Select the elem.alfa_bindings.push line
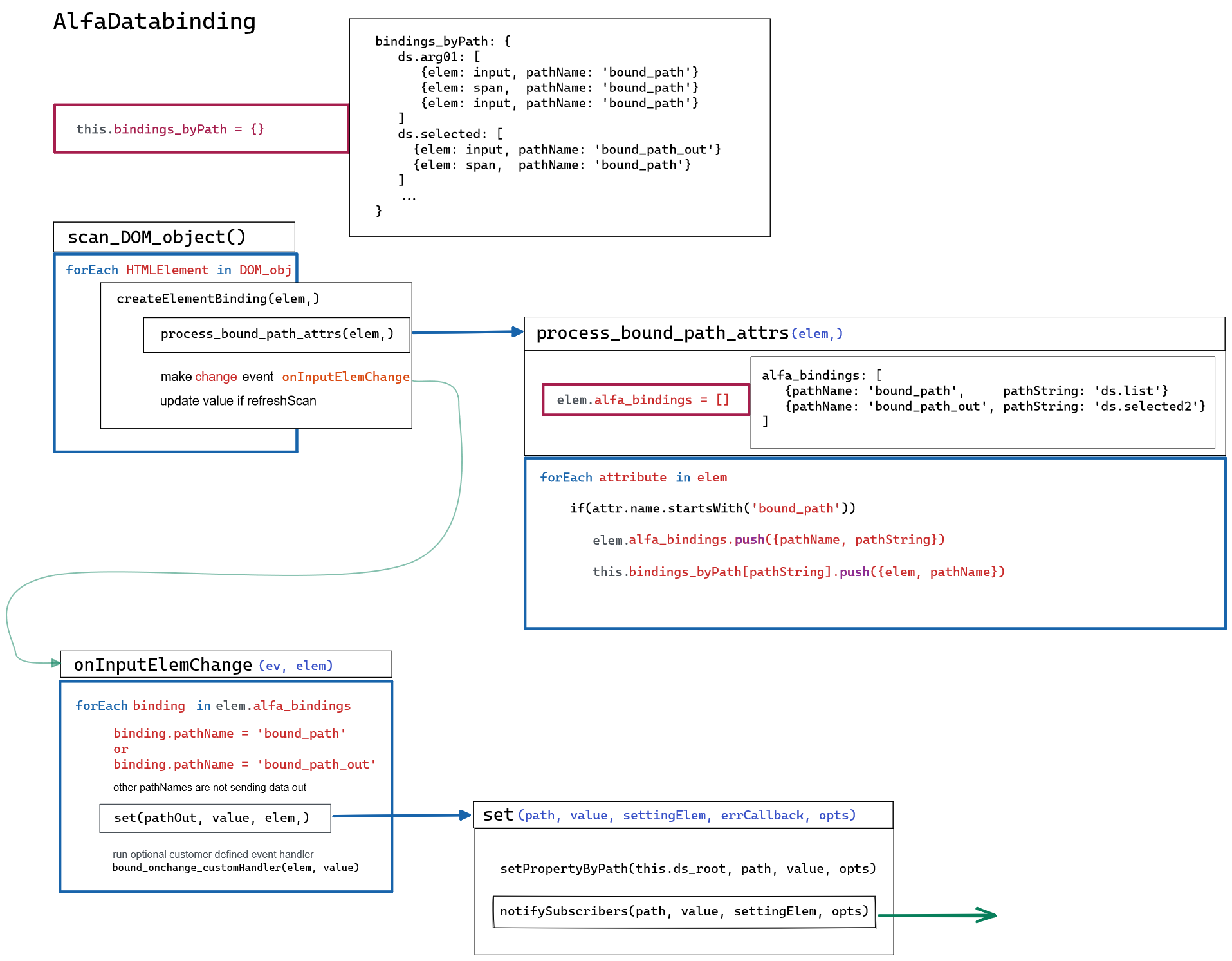The width and height of the screenshot is (1232, 961). pos(768,539)
